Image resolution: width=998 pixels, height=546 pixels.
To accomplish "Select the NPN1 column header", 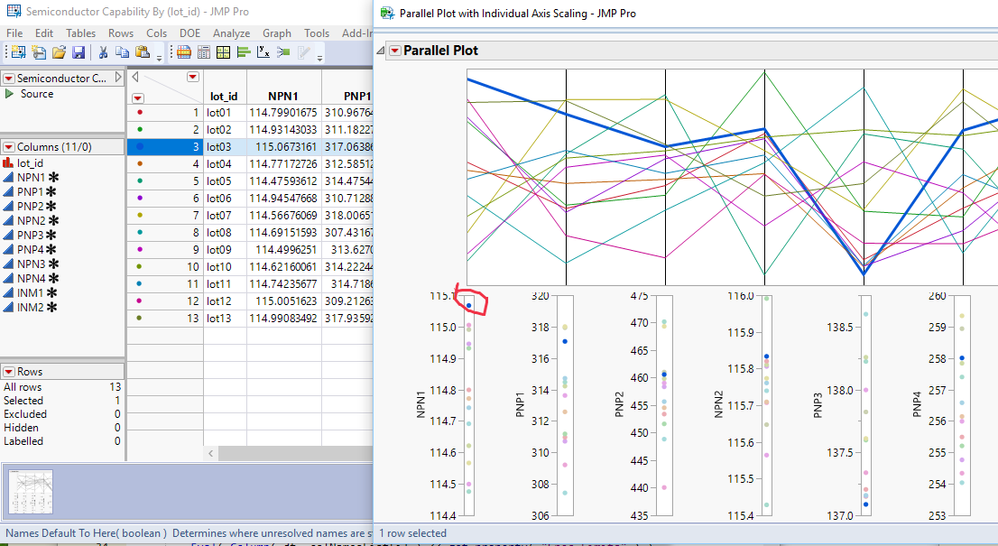I will 282,96.
